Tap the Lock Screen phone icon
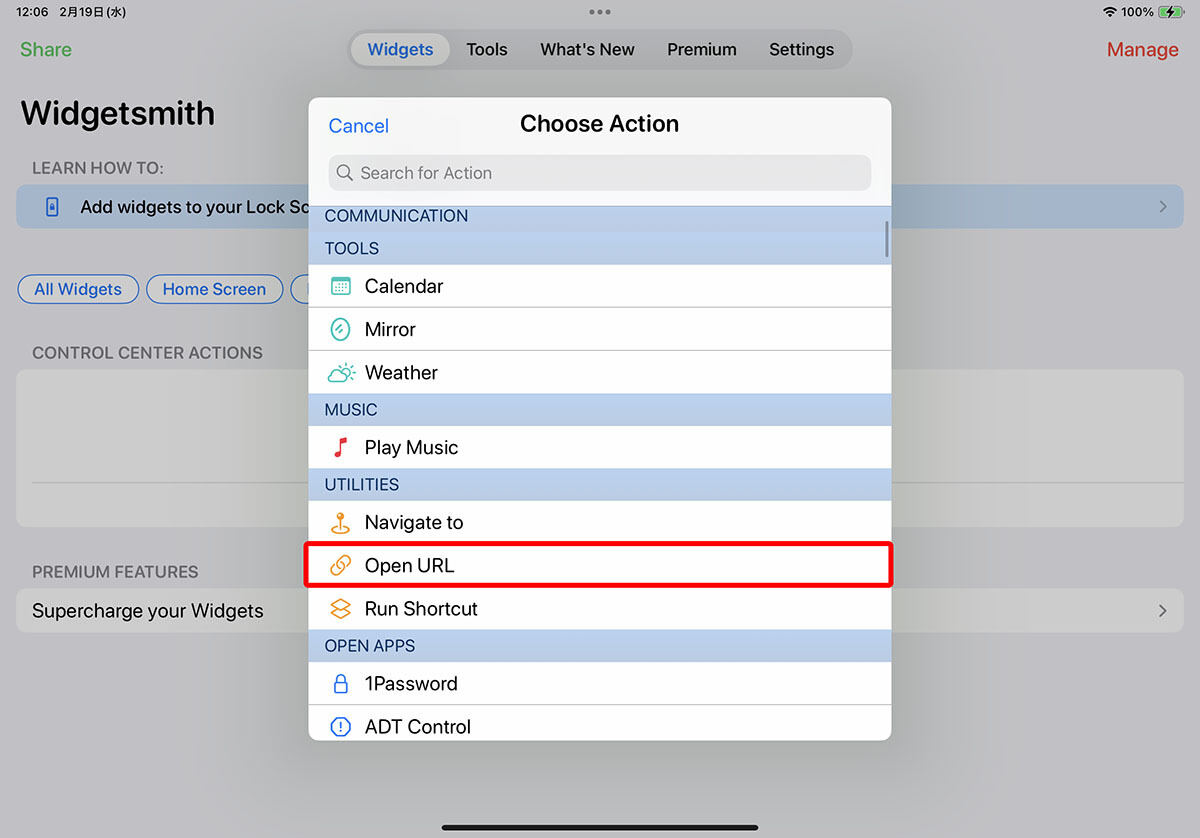Image resolution: width=1200 pixels, height=838 pixels. 53,207
